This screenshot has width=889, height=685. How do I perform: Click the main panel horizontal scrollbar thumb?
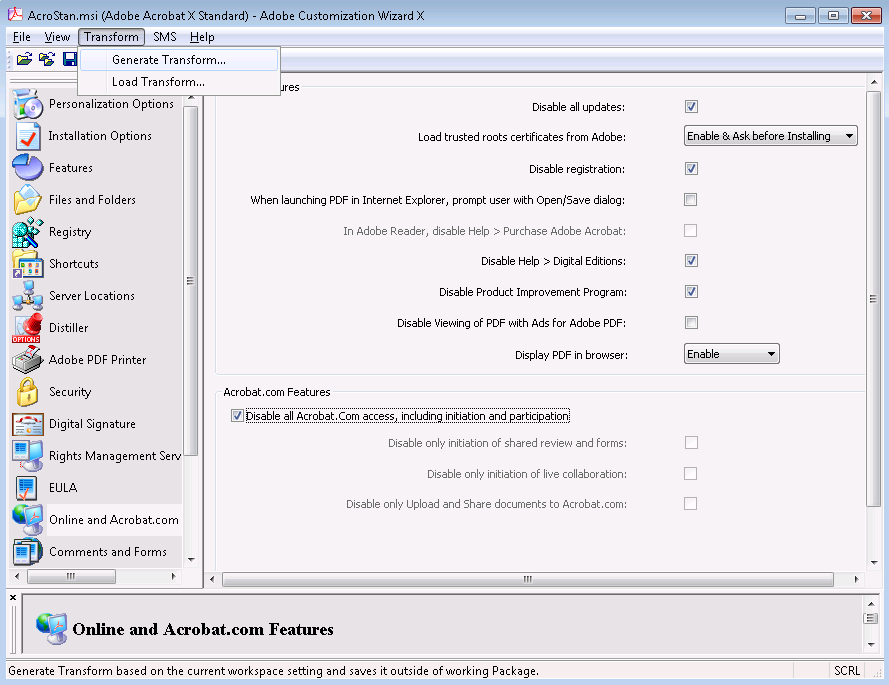point(528,579)
